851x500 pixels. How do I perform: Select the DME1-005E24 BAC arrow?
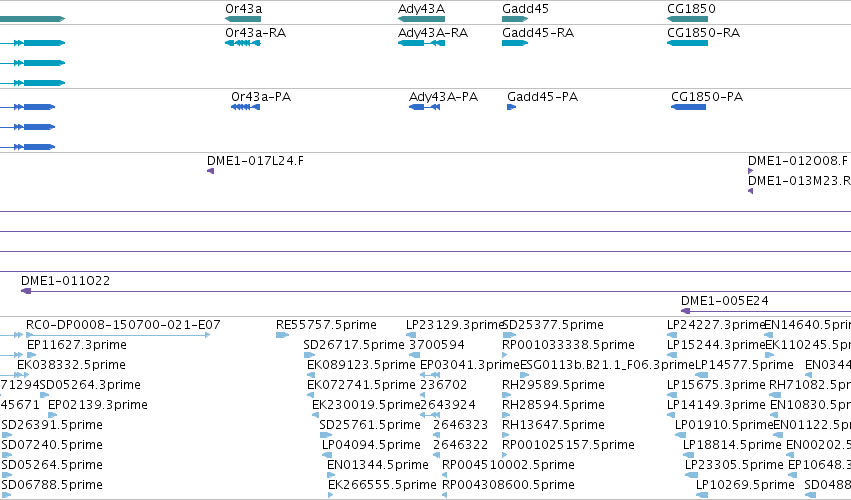point(766,311)
